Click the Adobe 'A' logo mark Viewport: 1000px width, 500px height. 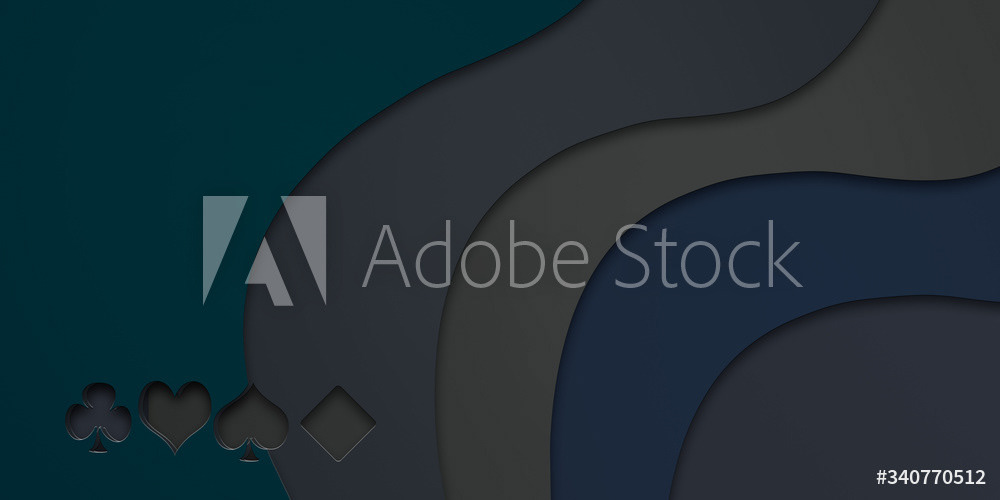pos(265,250)
